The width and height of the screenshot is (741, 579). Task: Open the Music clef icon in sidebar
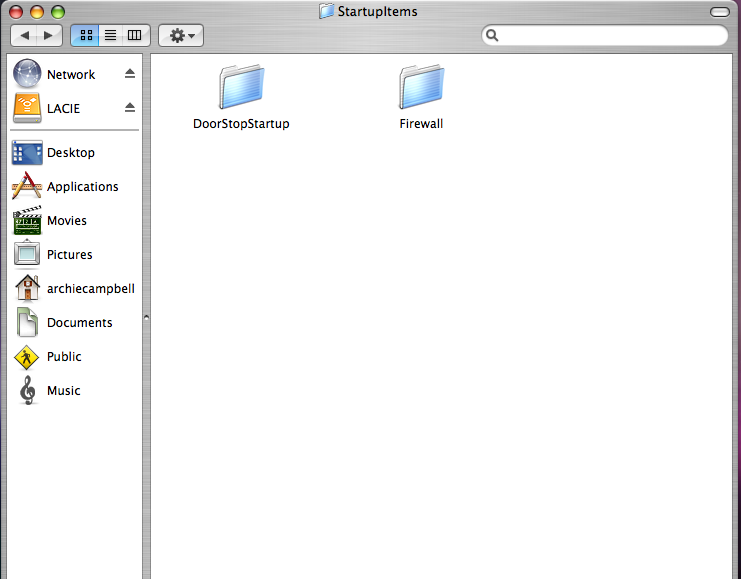(28, 390)
